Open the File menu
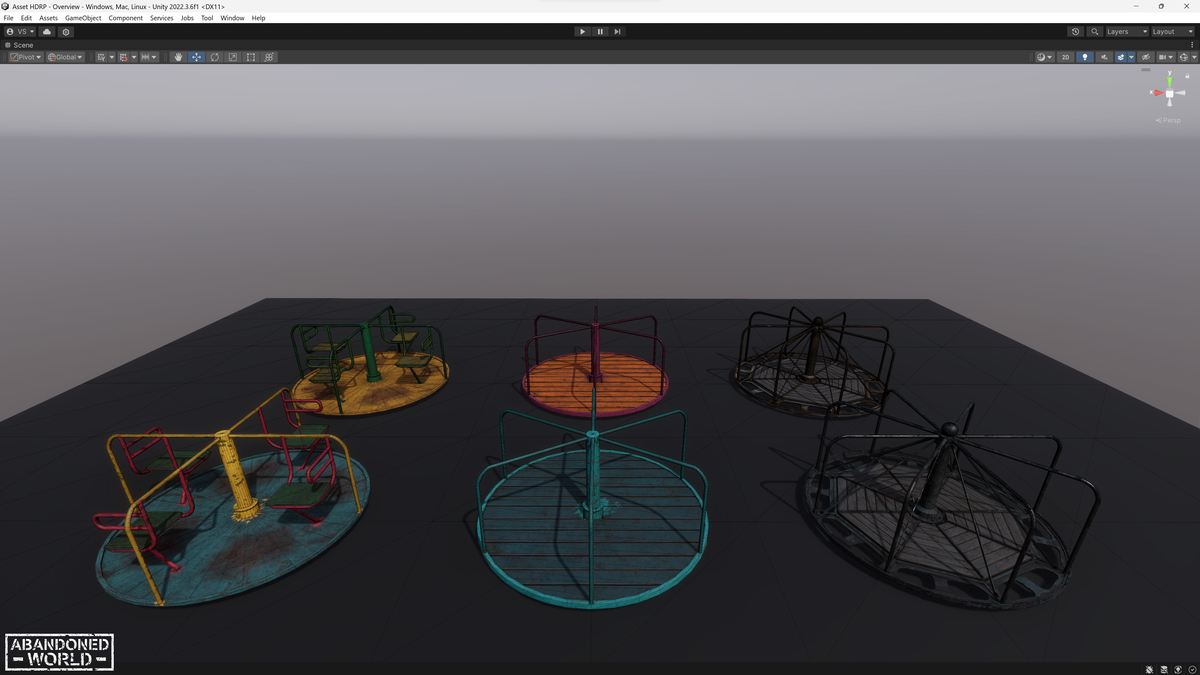 click(x=9, y=18)
